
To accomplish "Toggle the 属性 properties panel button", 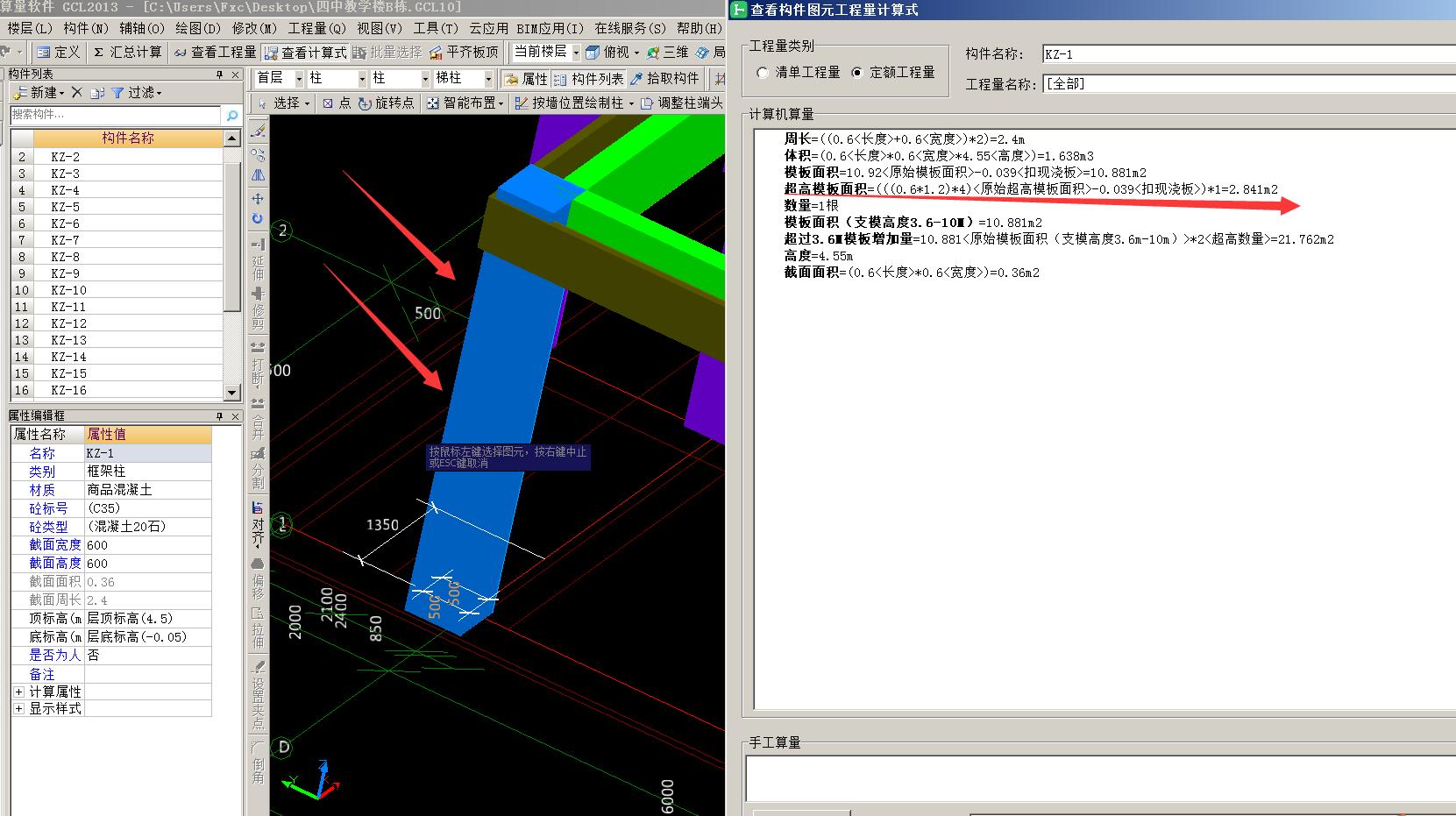I will (x=525, y=79).
